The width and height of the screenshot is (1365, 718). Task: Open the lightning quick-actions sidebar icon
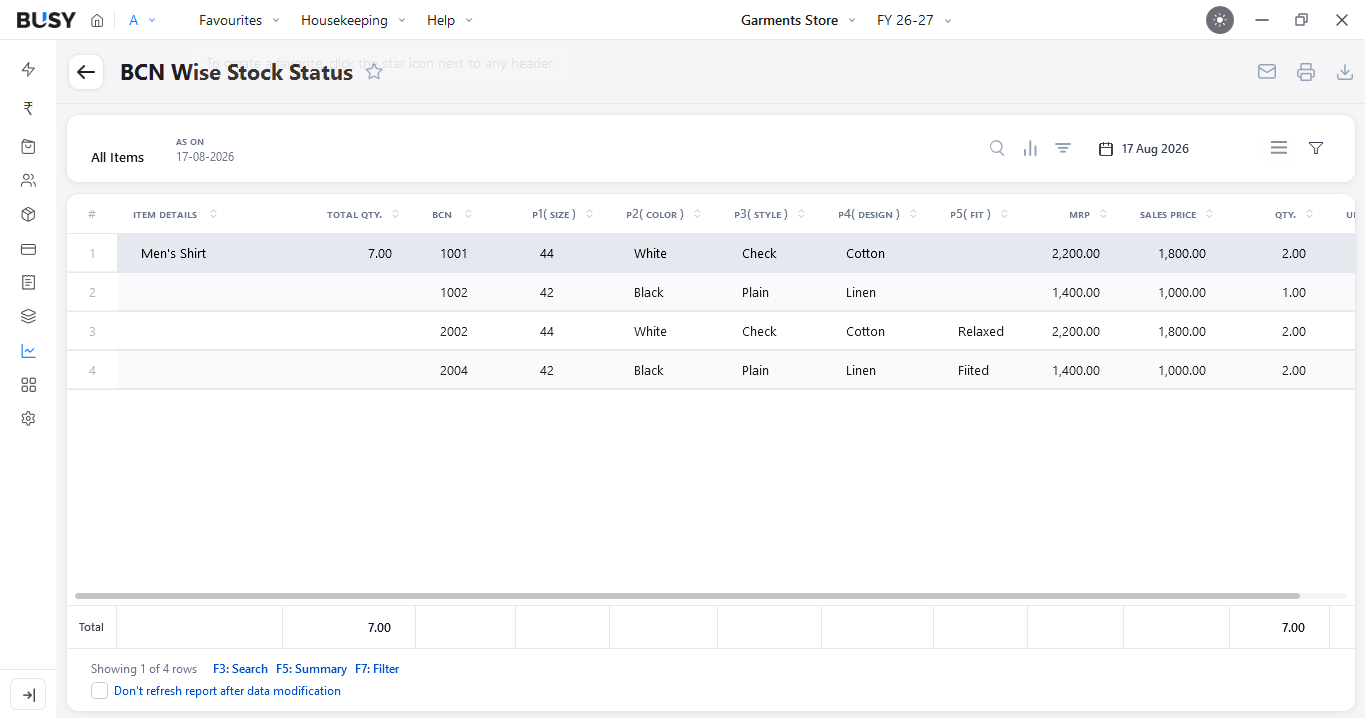pyautogui.click(x=28, y=69)
